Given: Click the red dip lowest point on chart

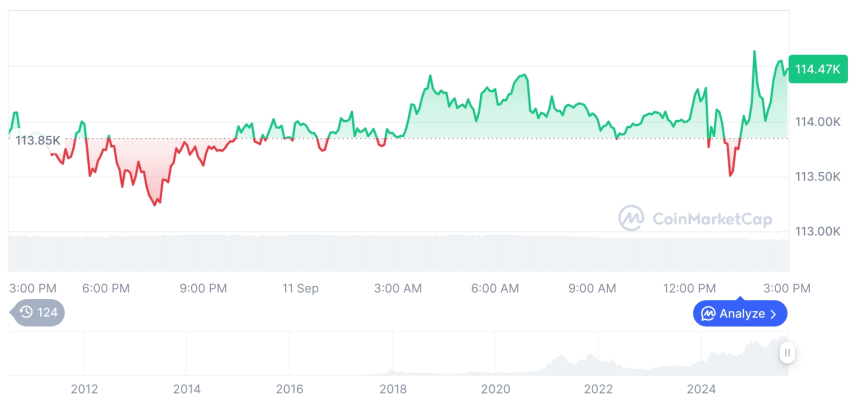Looking at the screenshot, I should click(x=155, y=204).
